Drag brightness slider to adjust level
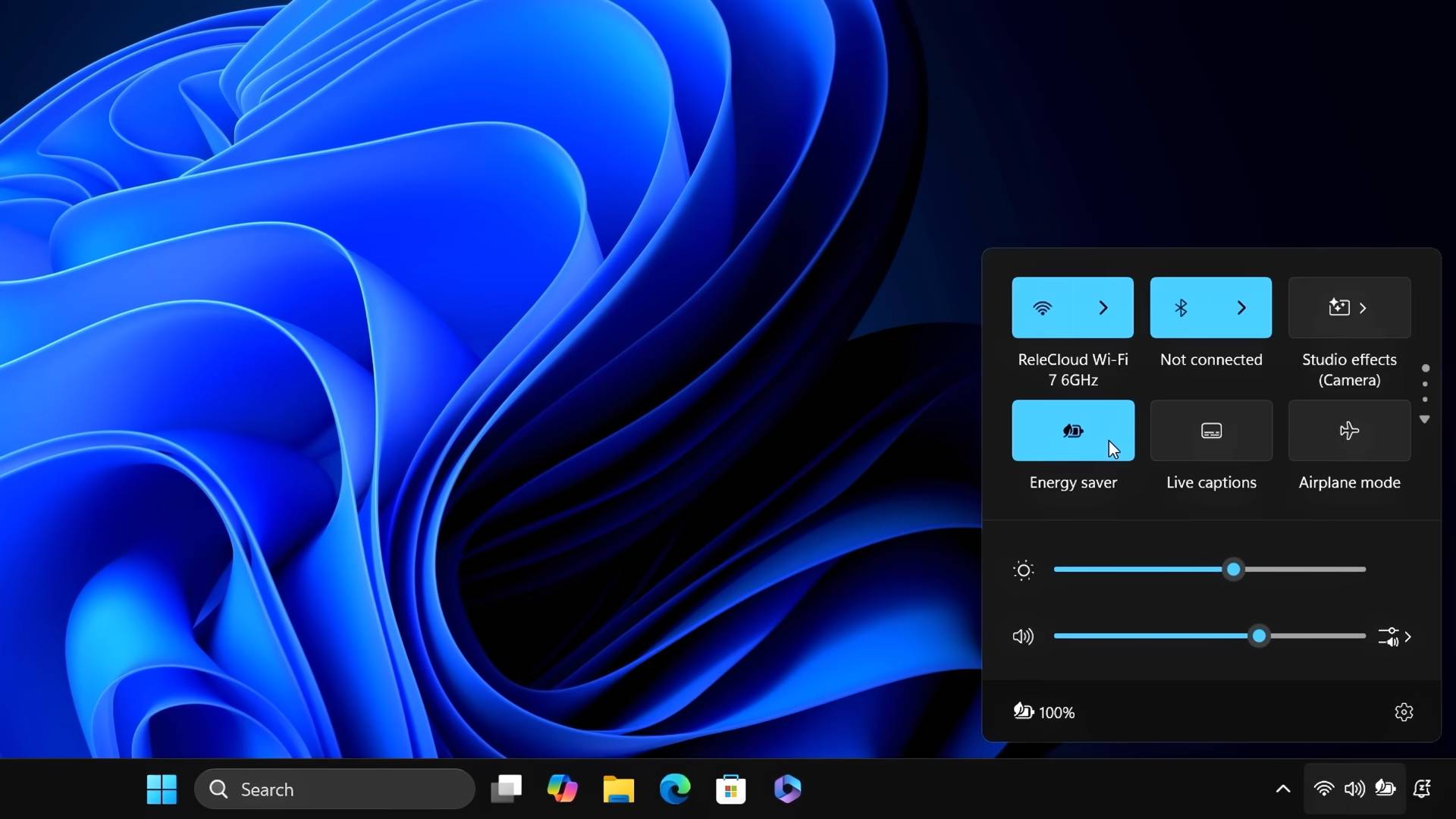1456x819 pixels. click(x=1232, y=569)
